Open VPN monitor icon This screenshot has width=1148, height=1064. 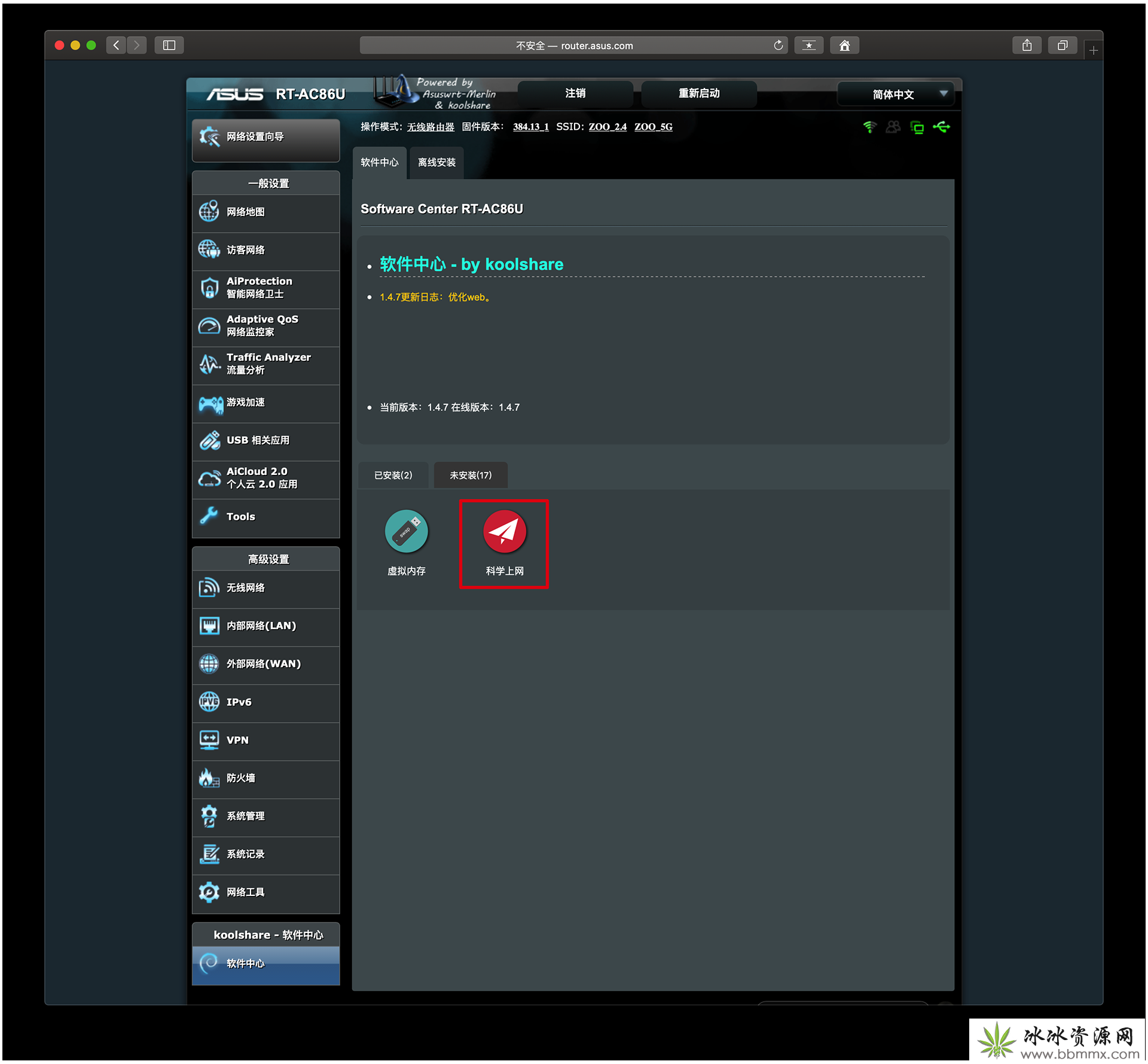coord(209,740)
